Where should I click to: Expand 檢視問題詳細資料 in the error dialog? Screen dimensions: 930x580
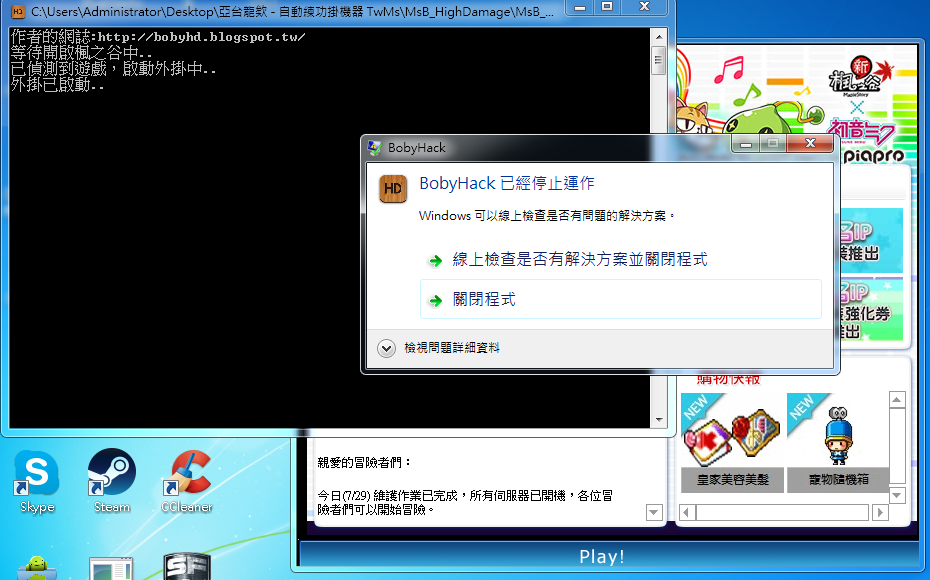pyautogui.click(x=455, y=350)
